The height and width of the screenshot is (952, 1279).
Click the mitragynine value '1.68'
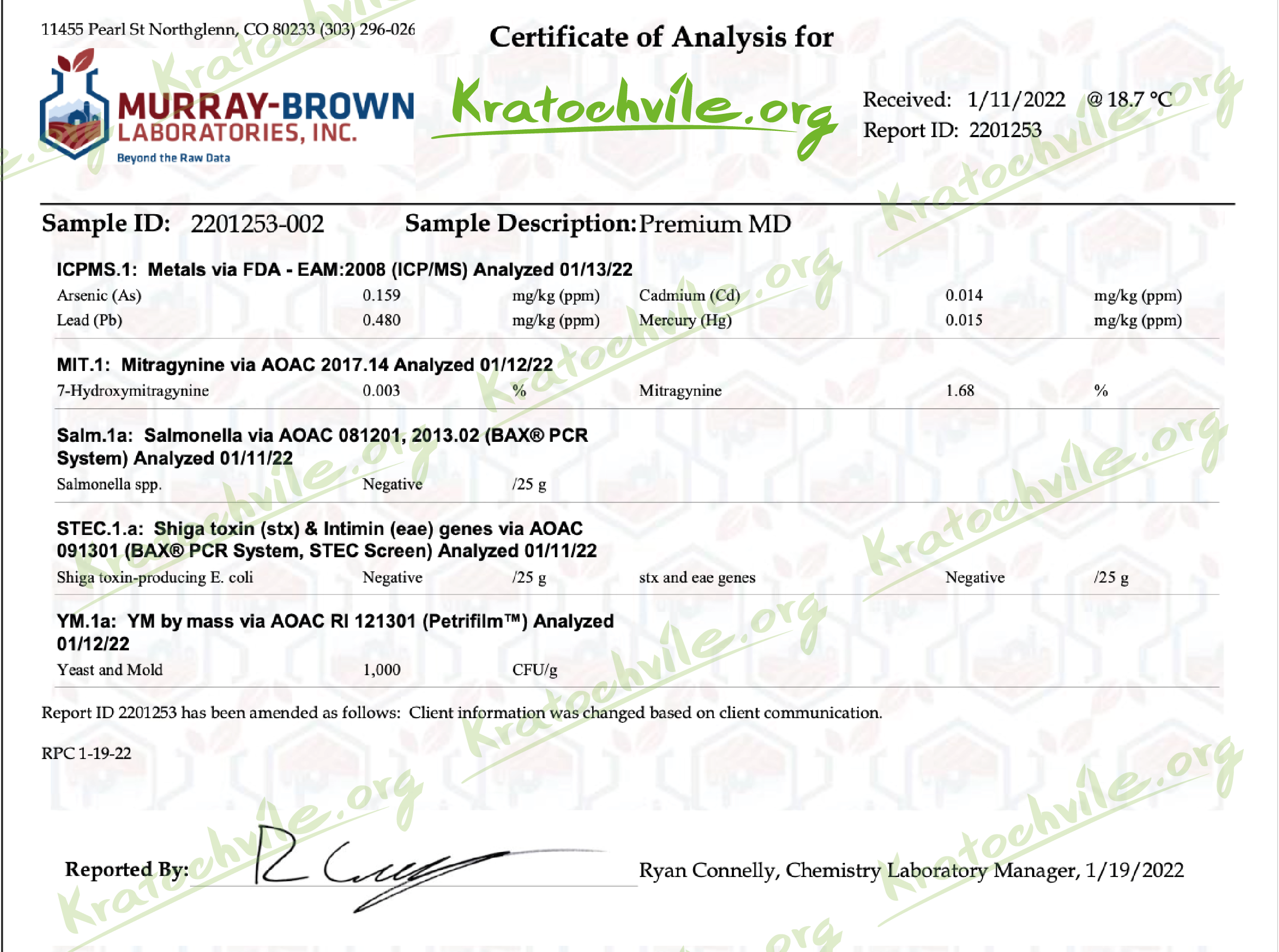click(960, 391)
